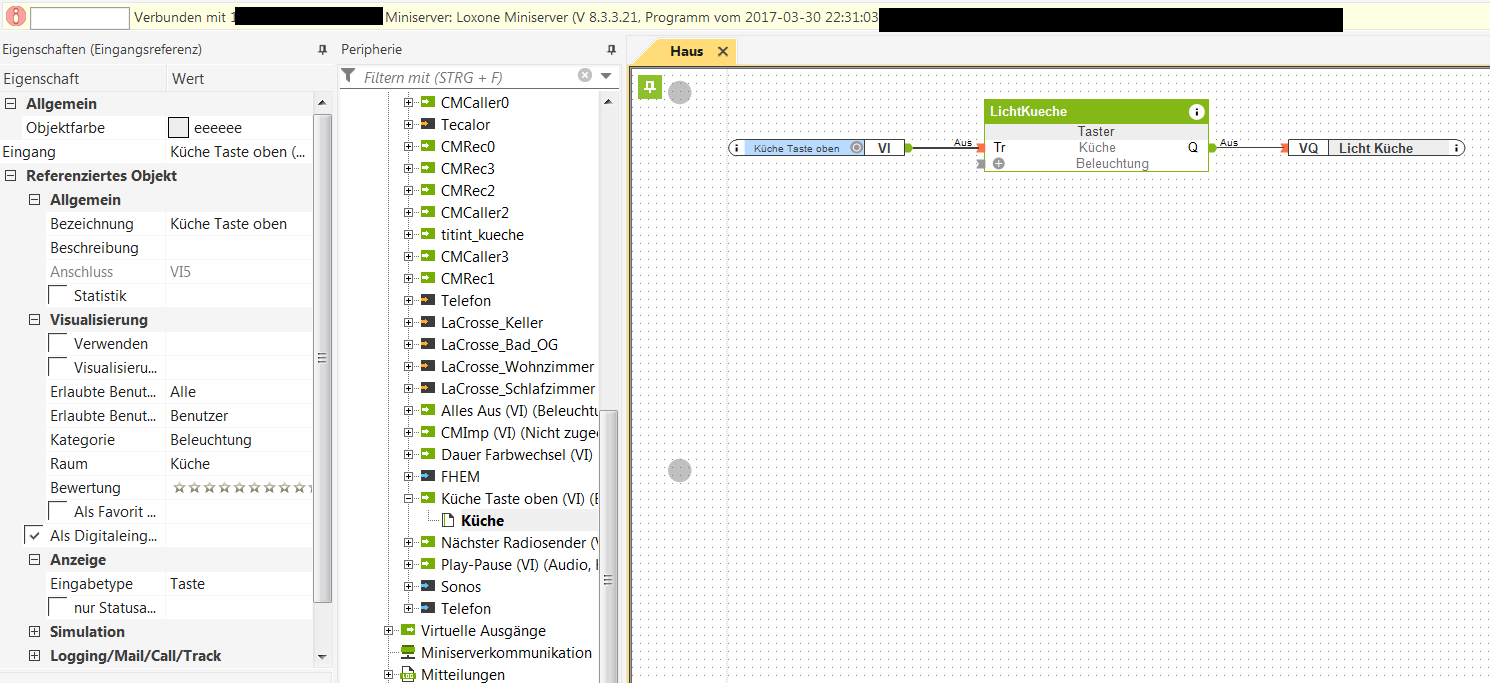The height and width of the screenshot is (683, 1490).
Task: Toggle the Als Favorit checkbox
Action: click(x=58, y=512)
